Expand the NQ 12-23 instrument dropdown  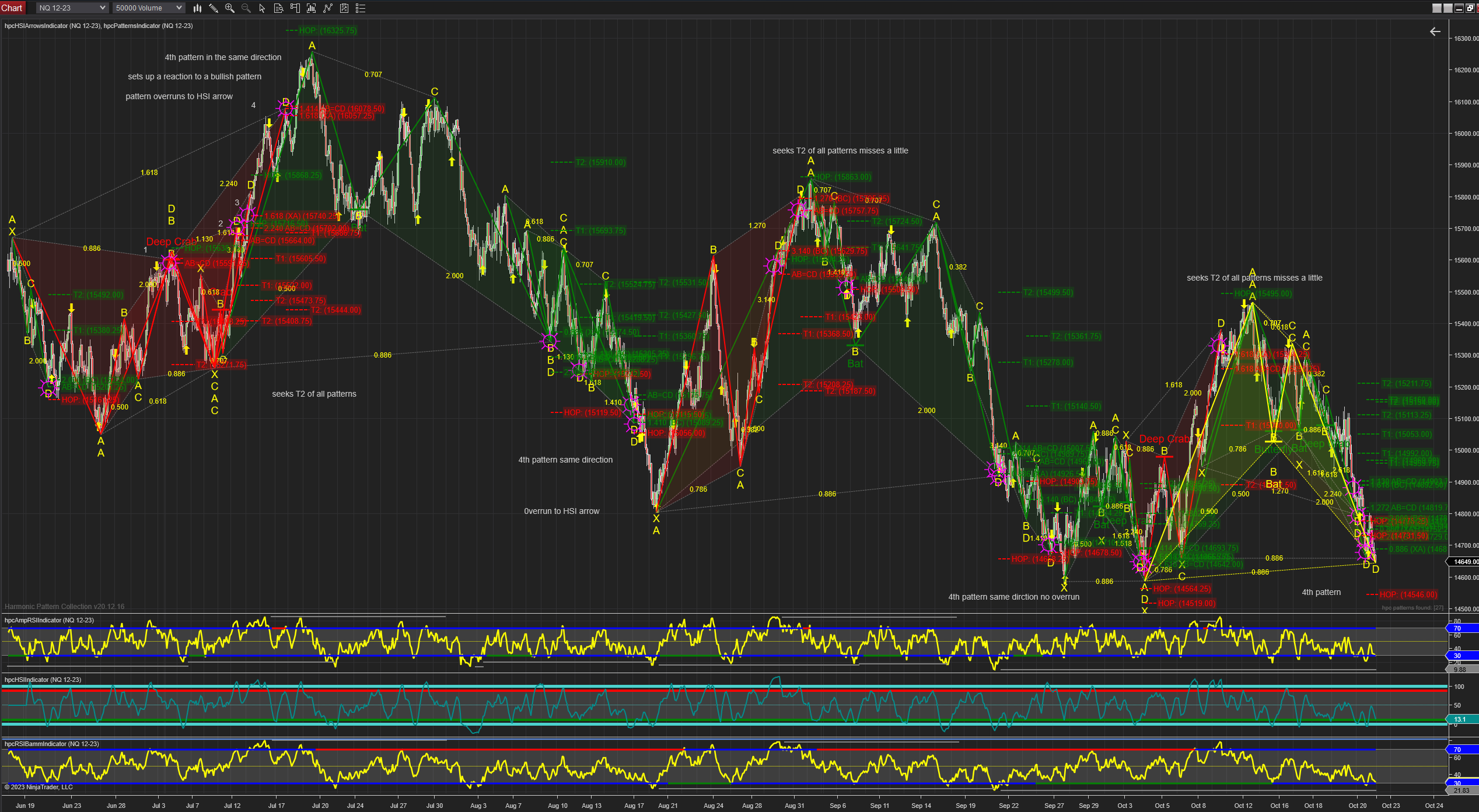103,8
